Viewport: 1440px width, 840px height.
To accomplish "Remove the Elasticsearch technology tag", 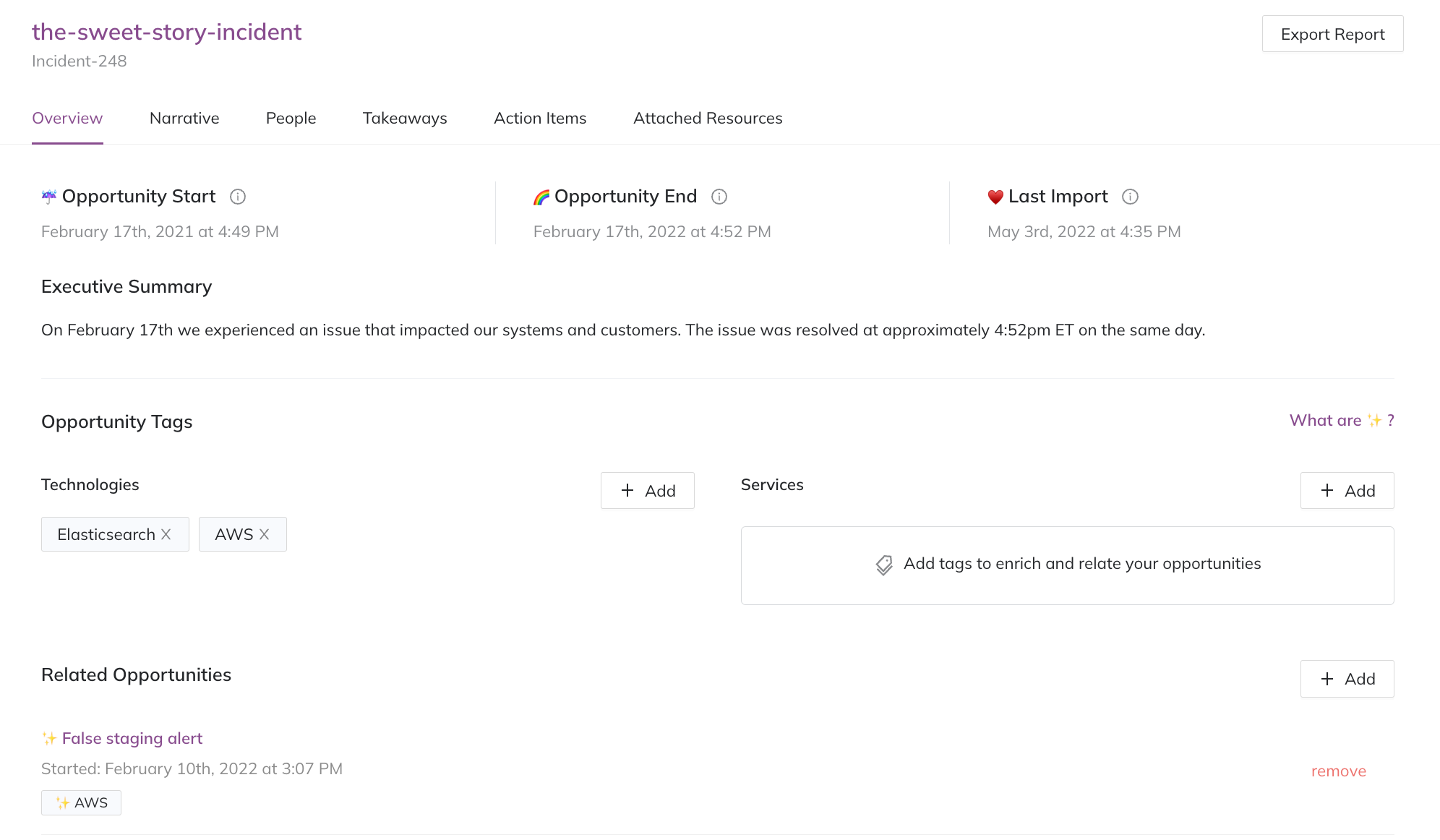I will tap(167, 534).
